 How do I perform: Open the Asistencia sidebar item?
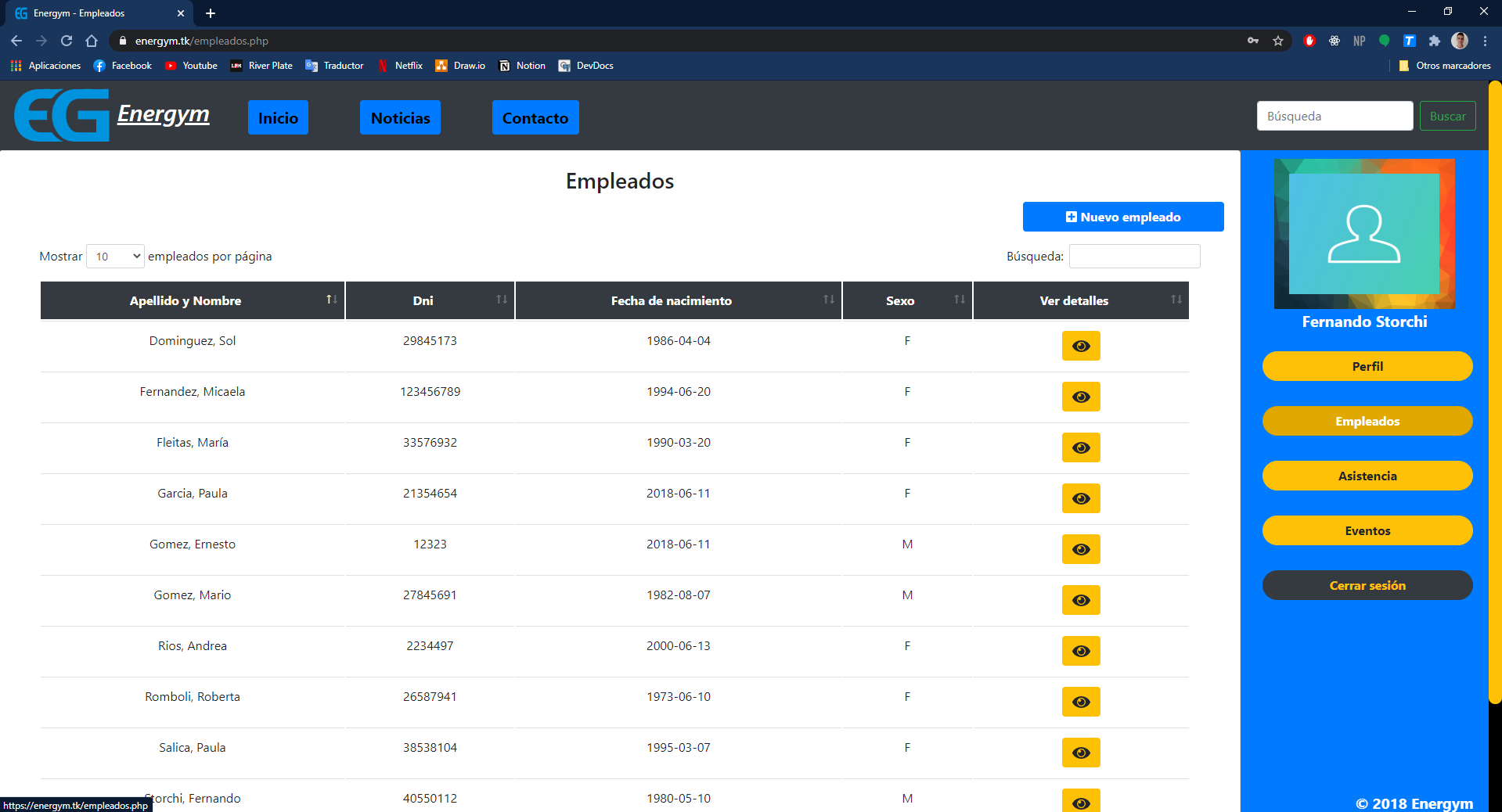click(1367, 476)
